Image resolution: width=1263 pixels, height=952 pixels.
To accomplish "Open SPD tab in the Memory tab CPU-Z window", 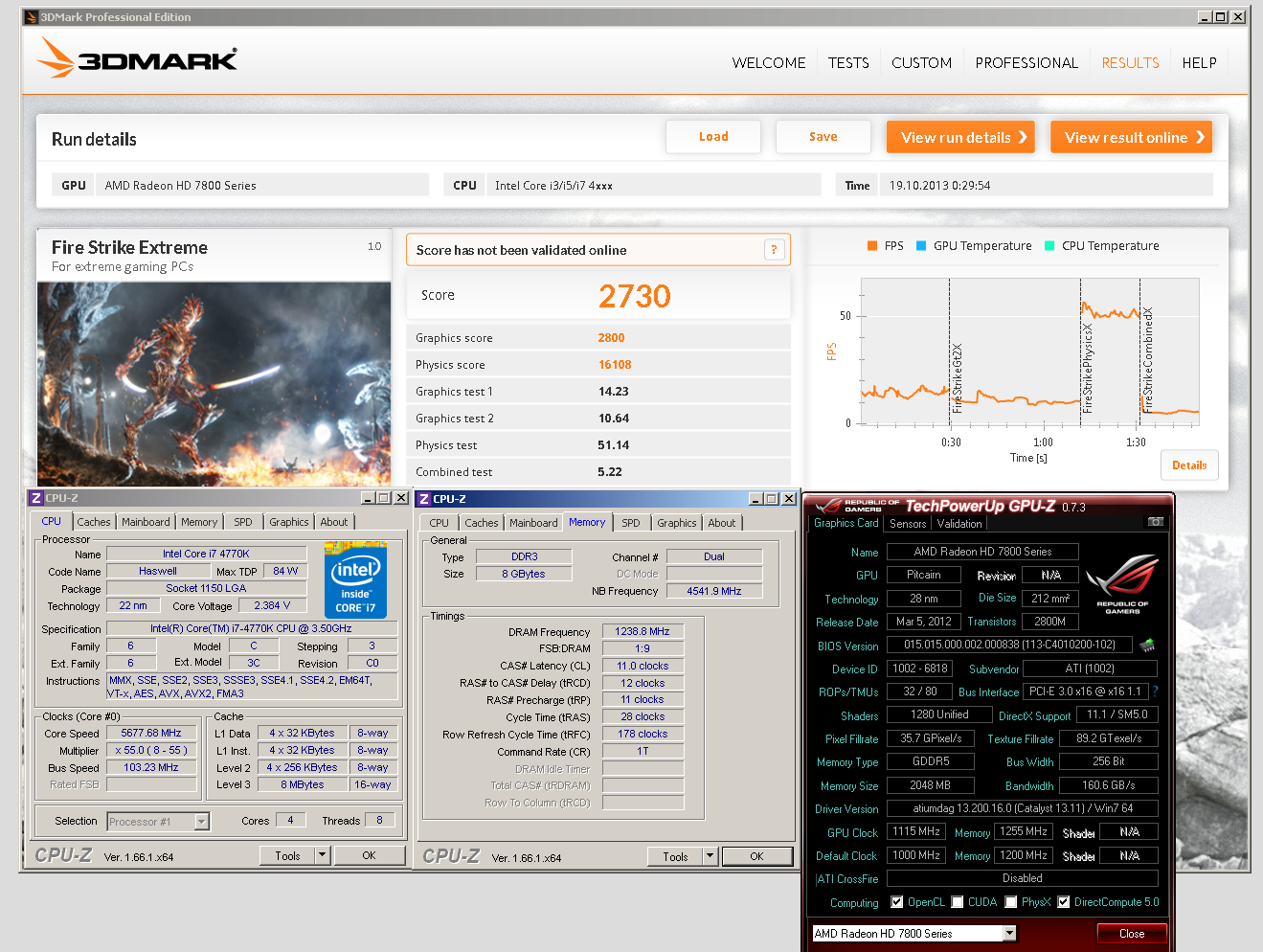I will tap(630, 523).
